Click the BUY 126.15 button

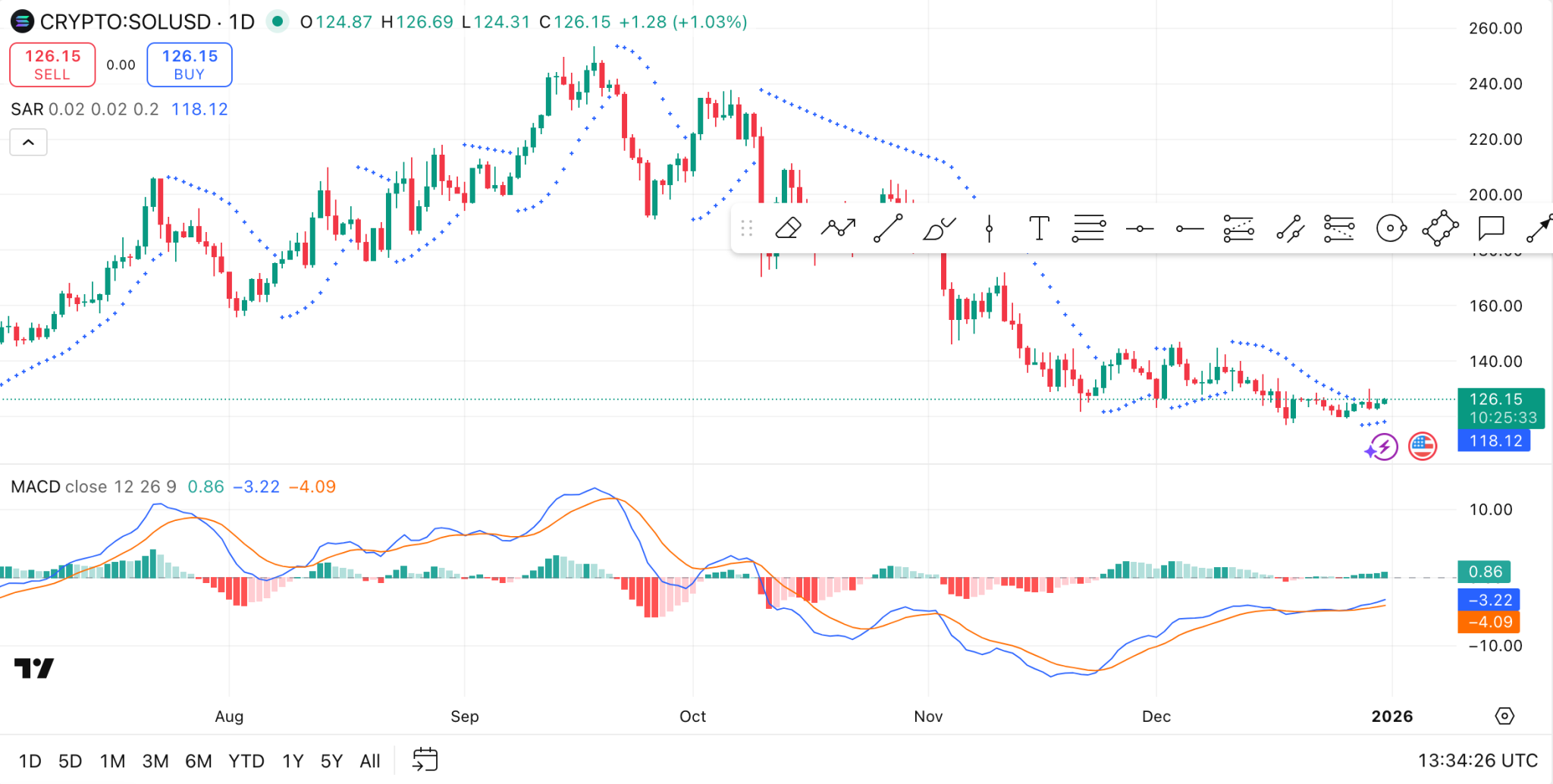point(190,64)
